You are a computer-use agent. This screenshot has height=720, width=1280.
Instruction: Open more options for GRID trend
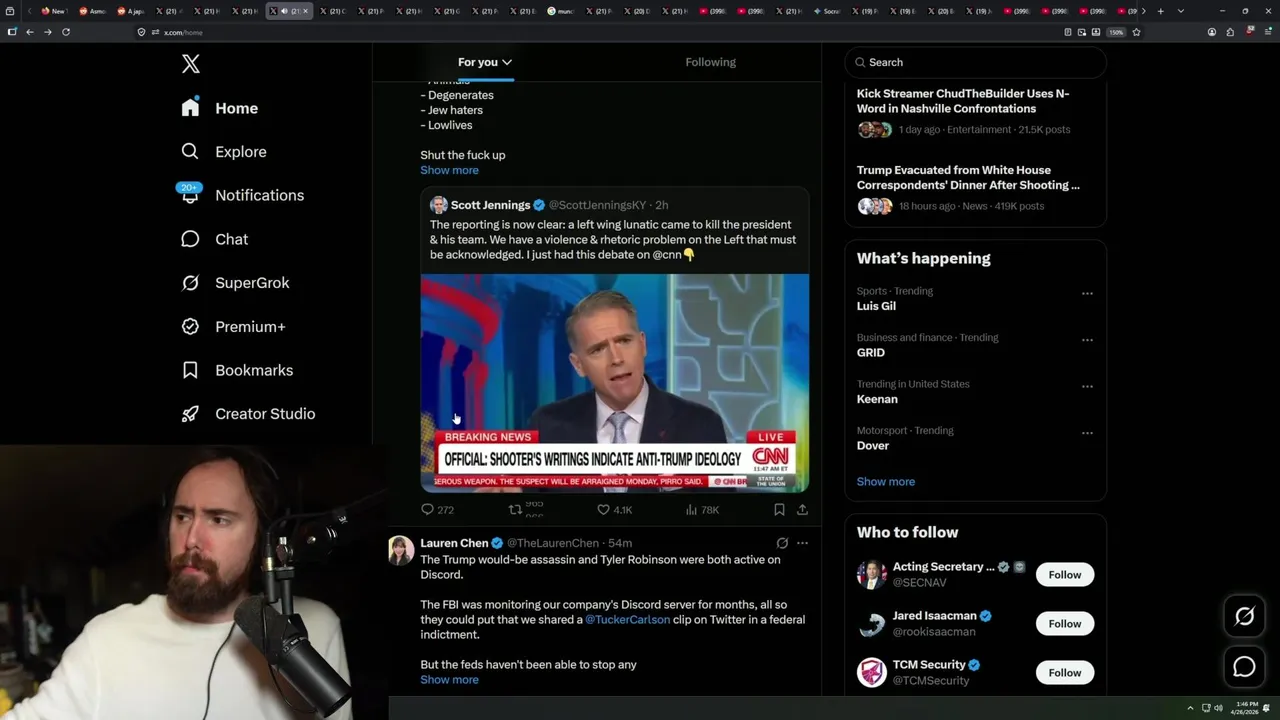(1087, 340)
